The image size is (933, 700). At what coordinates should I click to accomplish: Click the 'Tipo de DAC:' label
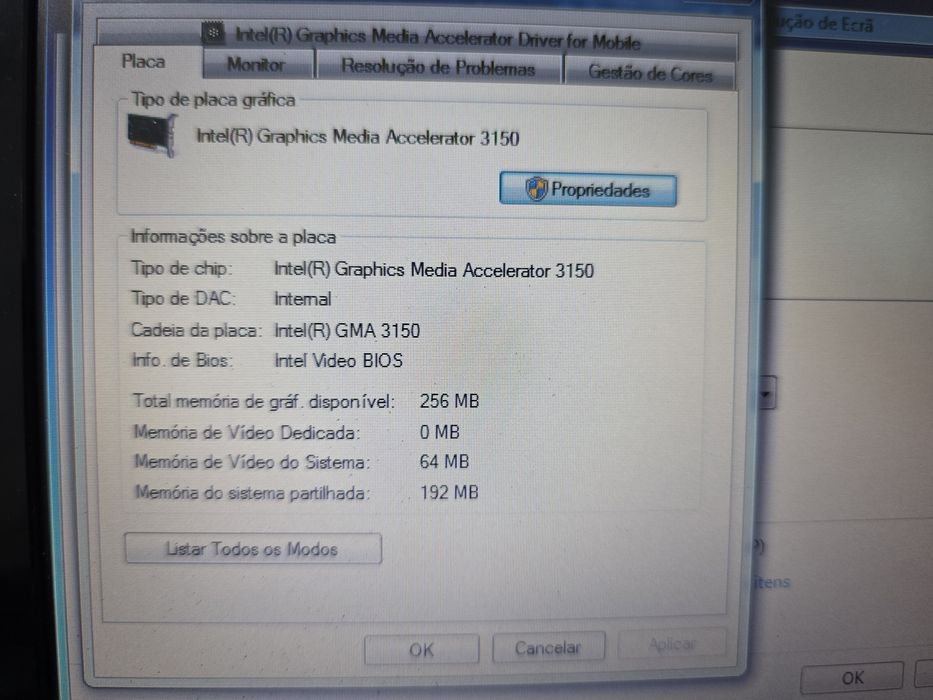click(183, 298)
